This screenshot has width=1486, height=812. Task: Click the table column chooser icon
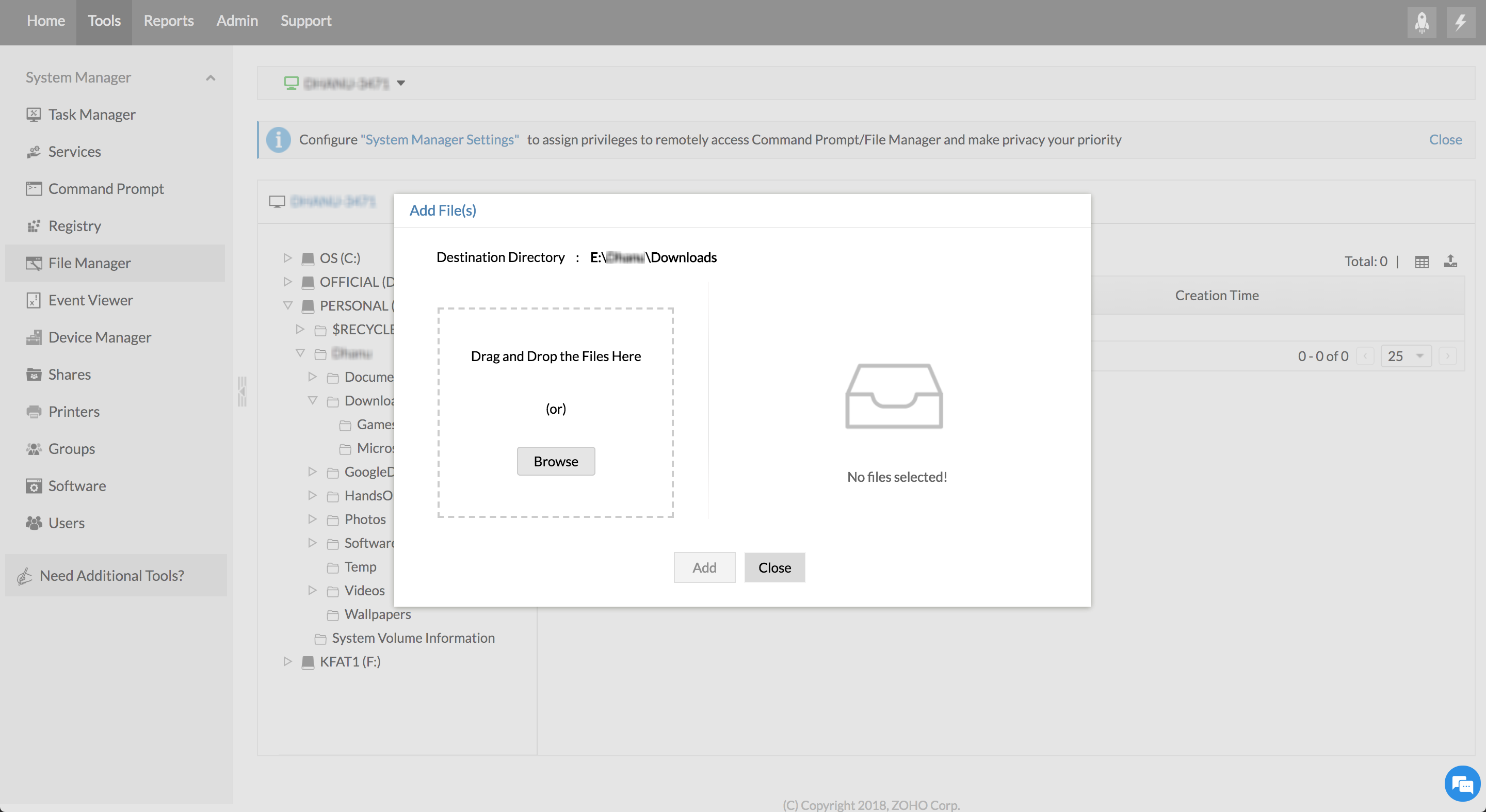1422,262
